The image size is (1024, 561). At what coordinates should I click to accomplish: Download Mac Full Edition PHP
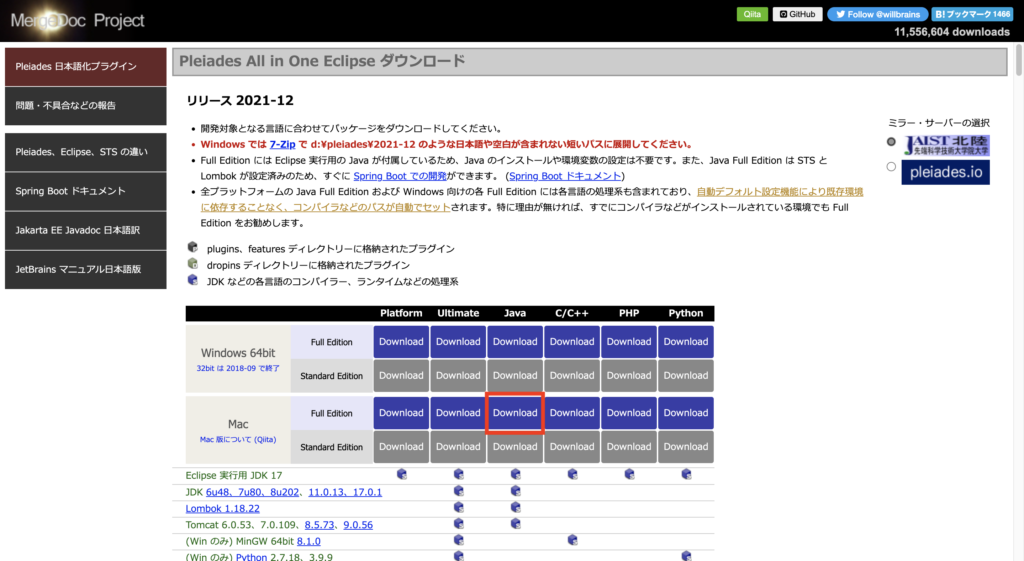(629, 413)
